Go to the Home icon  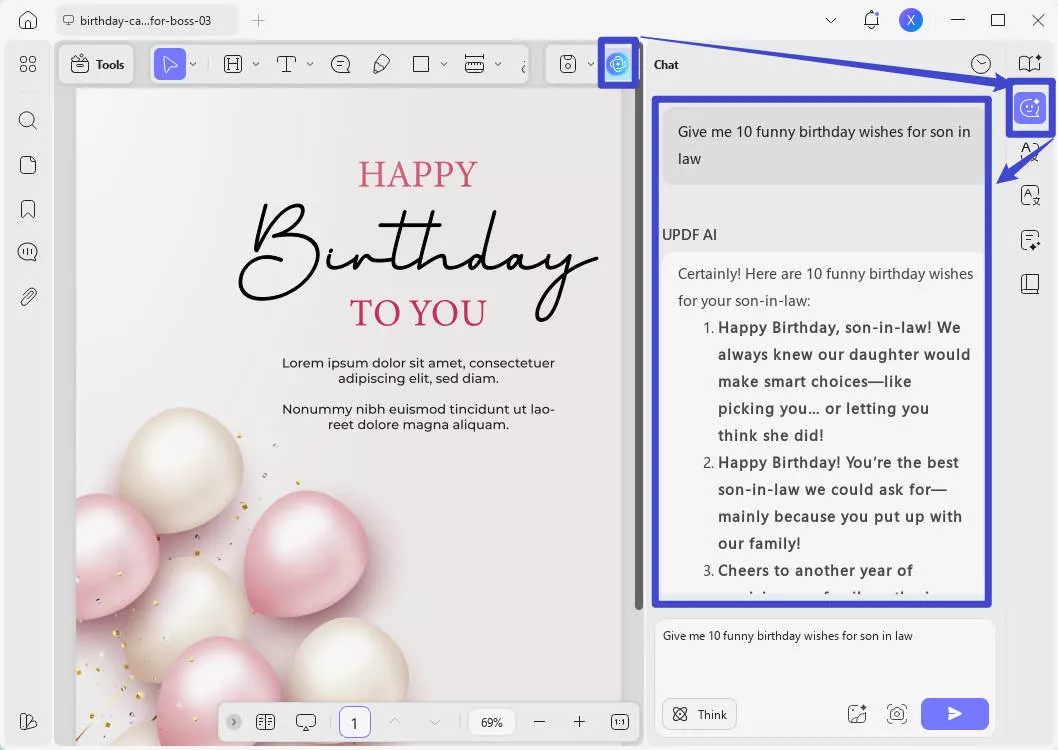28,20
